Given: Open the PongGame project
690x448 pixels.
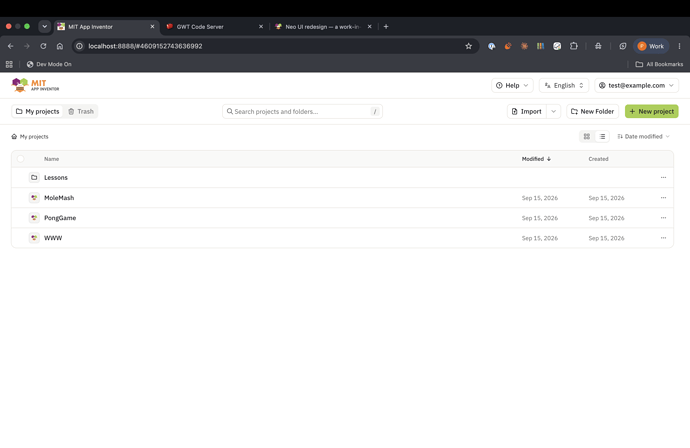Looking at the screenshot, I should click(x=60, y=218).
